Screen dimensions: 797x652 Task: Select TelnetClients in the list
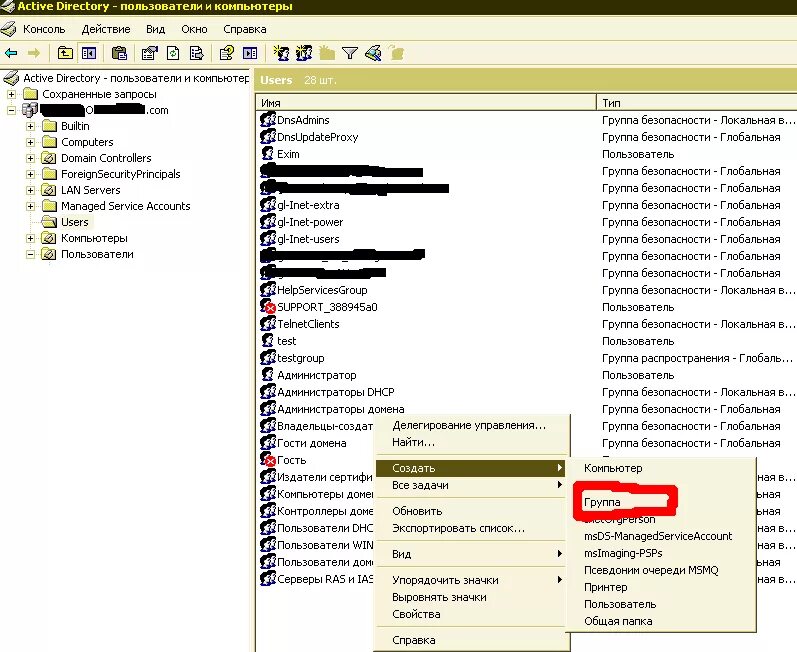pos(308,324)
